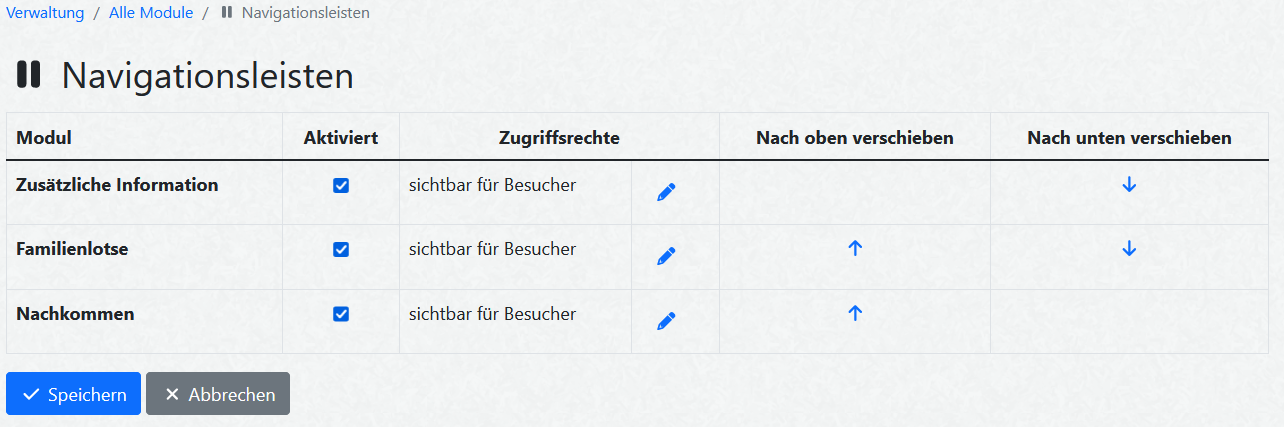Save changes with Speichern button
This screenshot has height=427, width=1284.
pos(73,394)
